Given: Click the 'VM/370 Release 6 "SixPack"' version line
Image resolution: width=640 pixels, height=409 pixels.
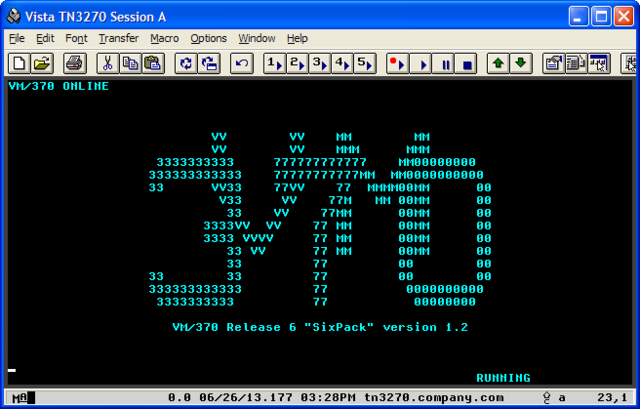Looking at the screenshot, I should point(320,327).
